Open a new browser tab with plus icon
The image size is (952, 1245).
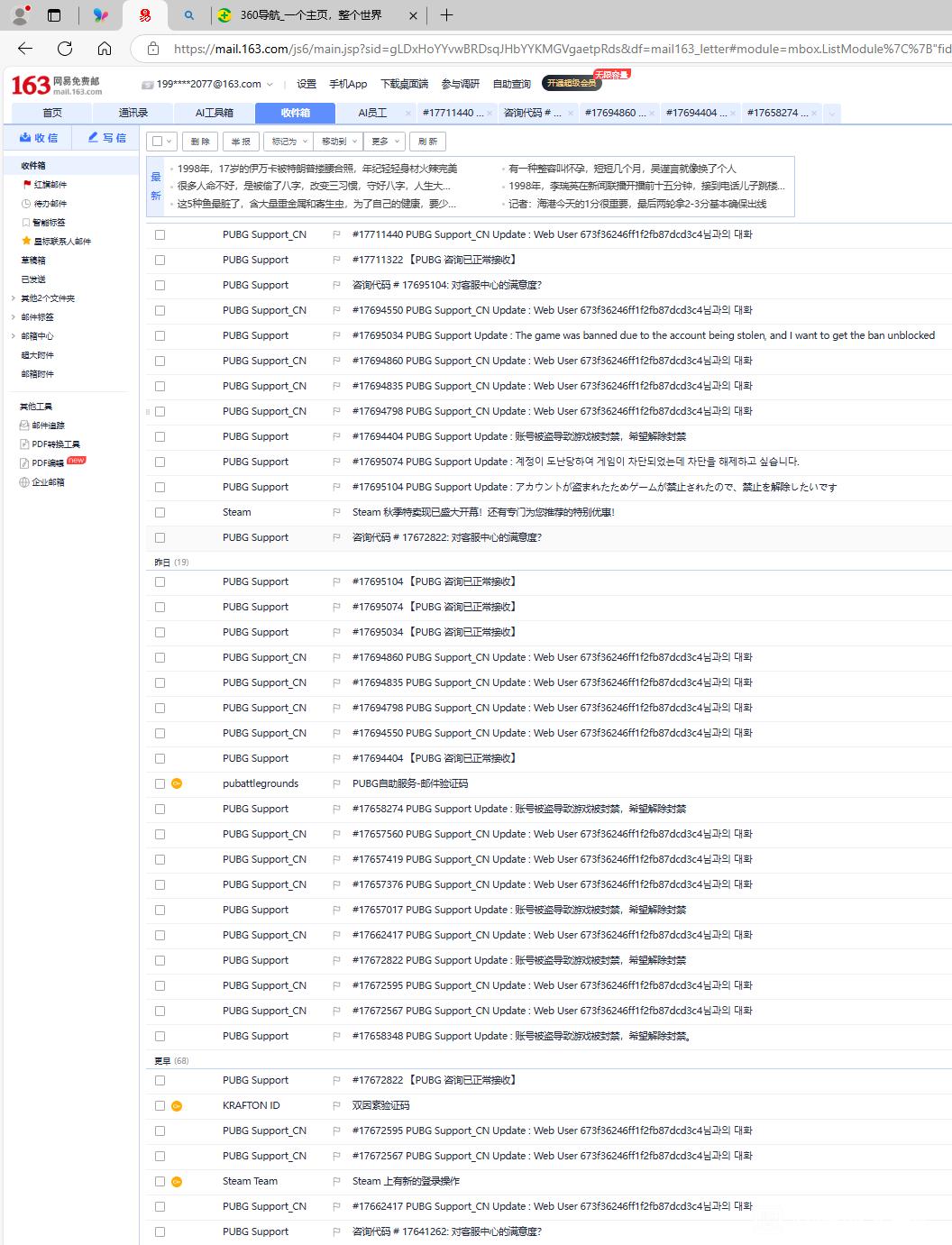[x=446, y=14]
